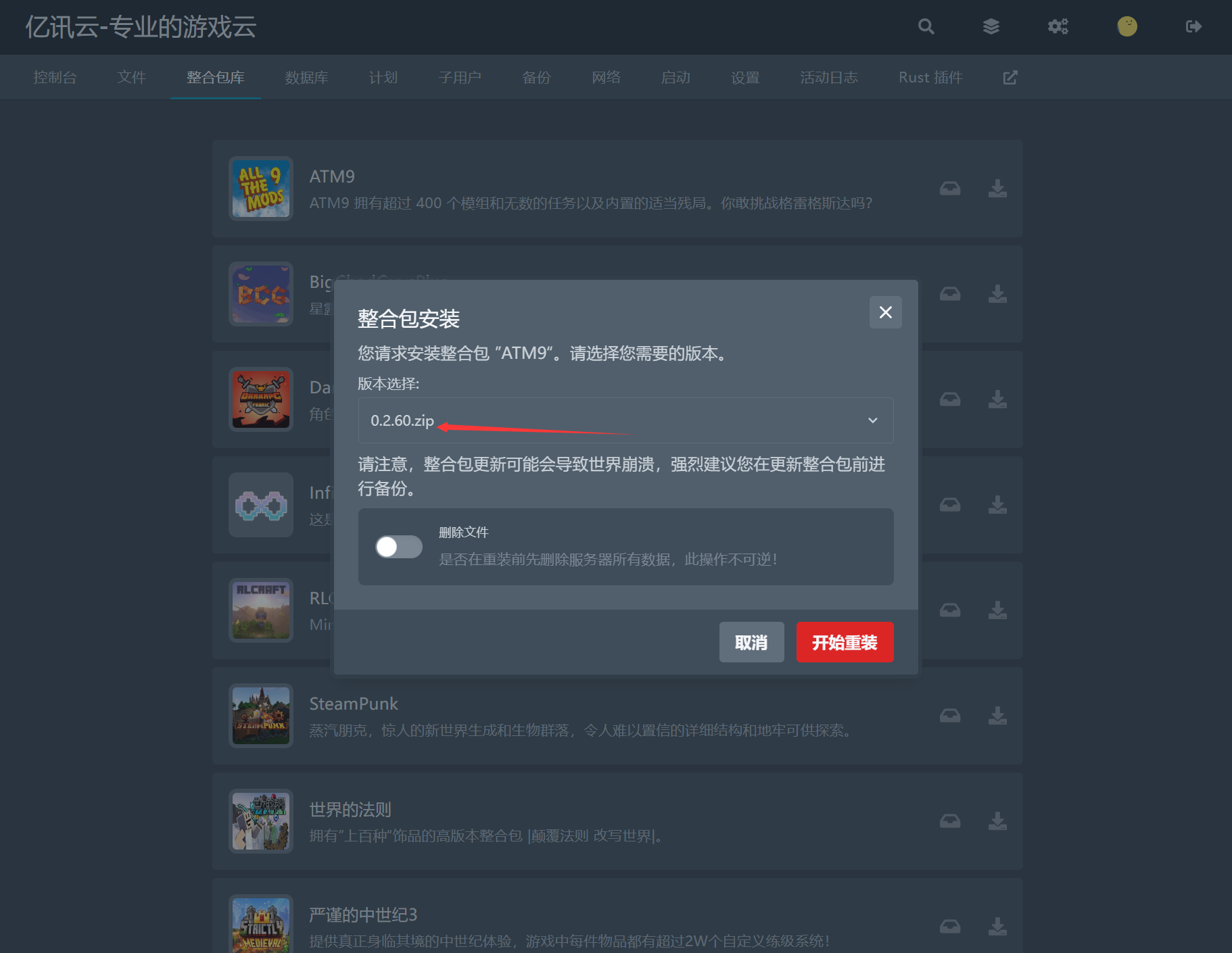1232x953 pixels.
Task: Open external link icon in navigation bar
Action: pyautogui.click(x=1010, y=78)
